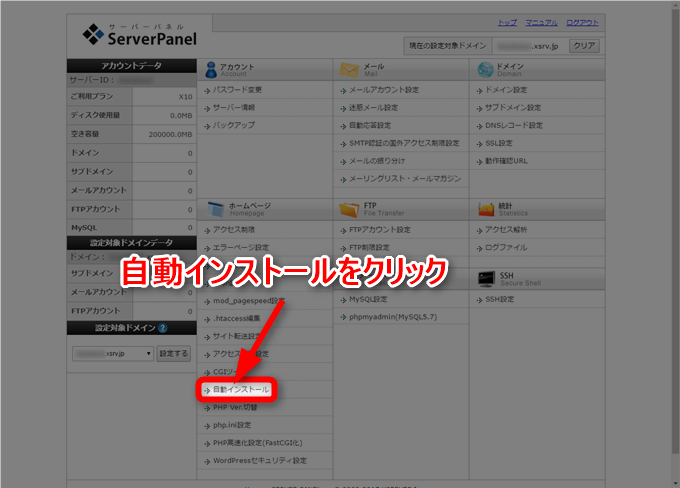Open 自動応答設定
This screenshot has height=488, width=680.
[x=370, y=125]
